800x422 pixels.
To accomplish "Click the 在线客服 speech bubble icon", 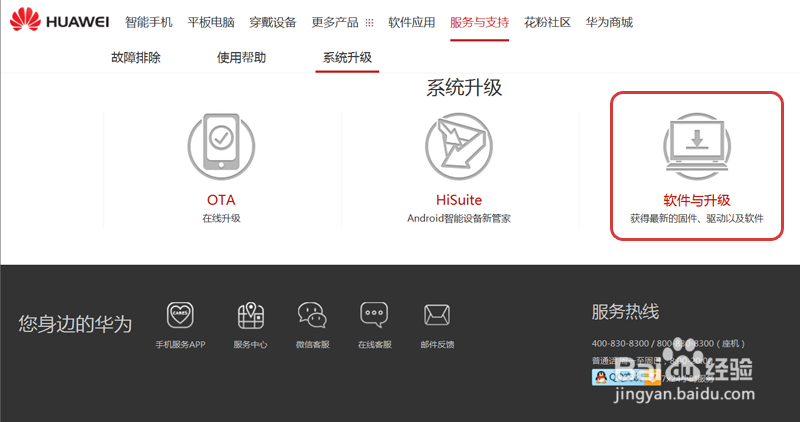I will [x=374, y=315].
